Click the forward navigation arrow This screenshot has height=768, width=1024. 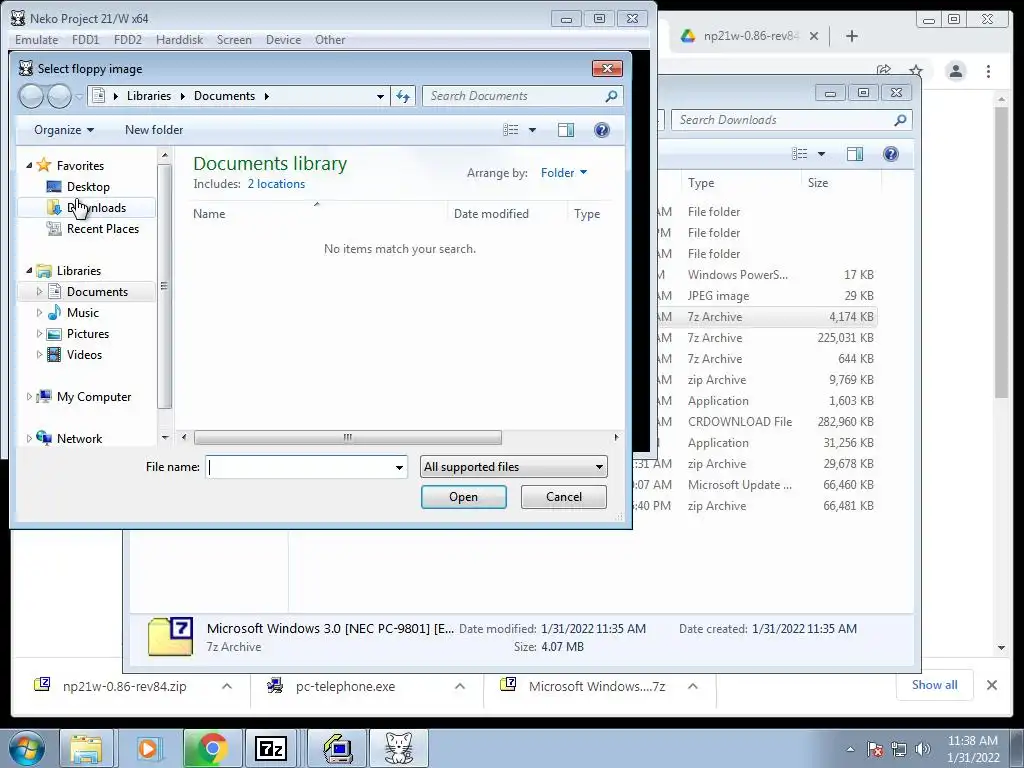[59, 97]
